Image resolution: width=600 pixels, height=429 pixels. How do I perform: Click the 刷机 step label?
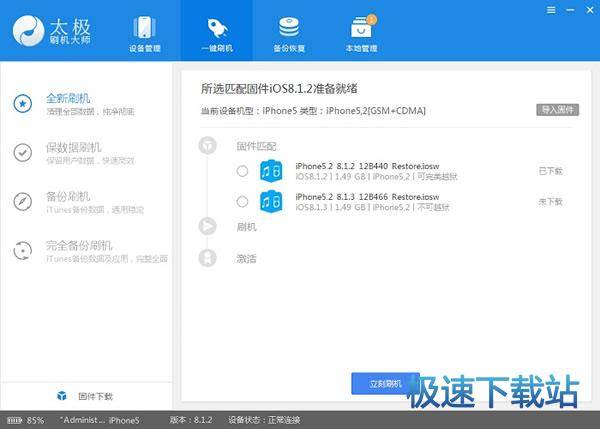point(246,227)
